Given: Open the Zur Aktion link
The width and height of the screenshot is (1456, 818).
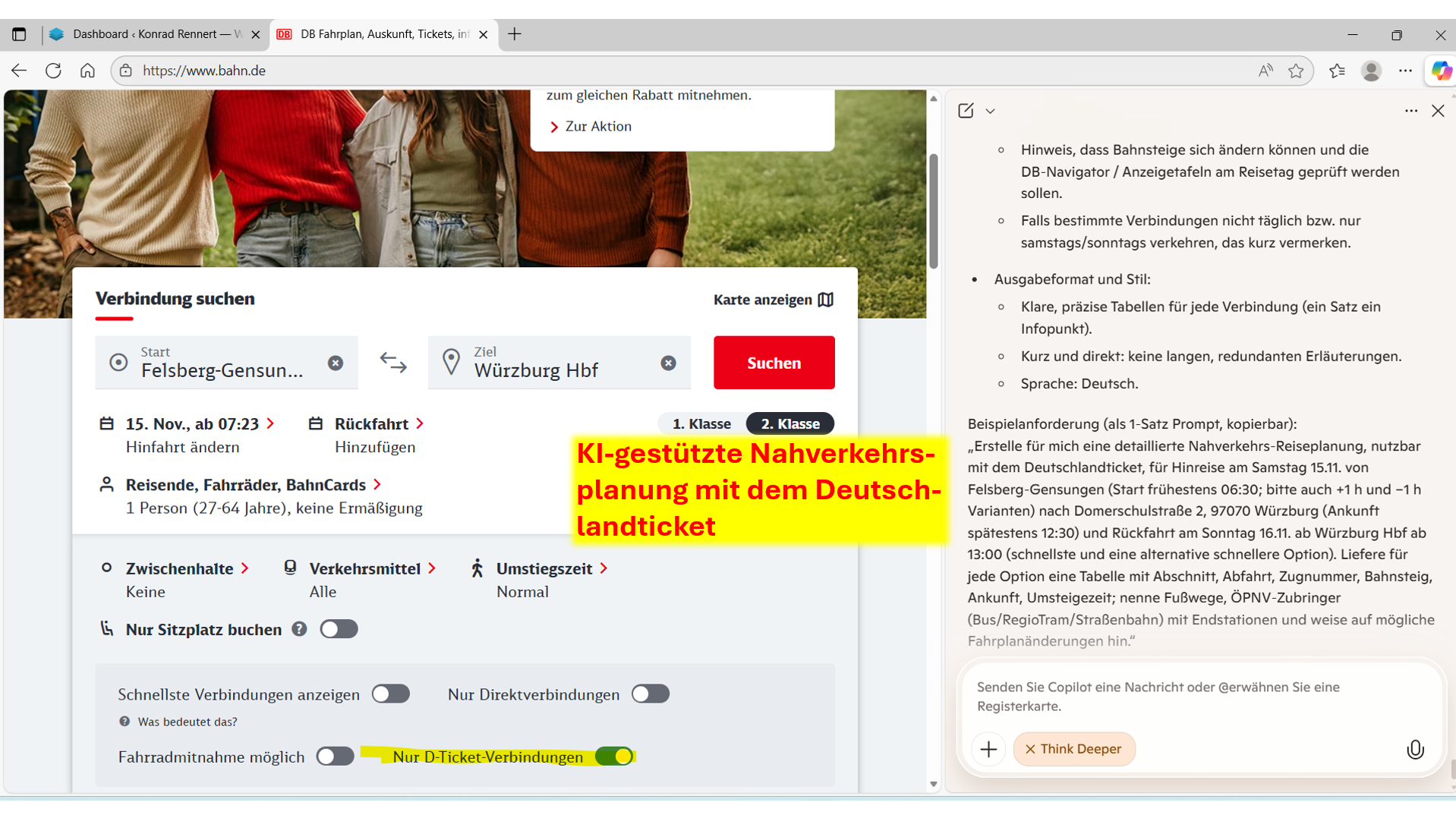Looking at the screenshot, I should pos(597,127).
